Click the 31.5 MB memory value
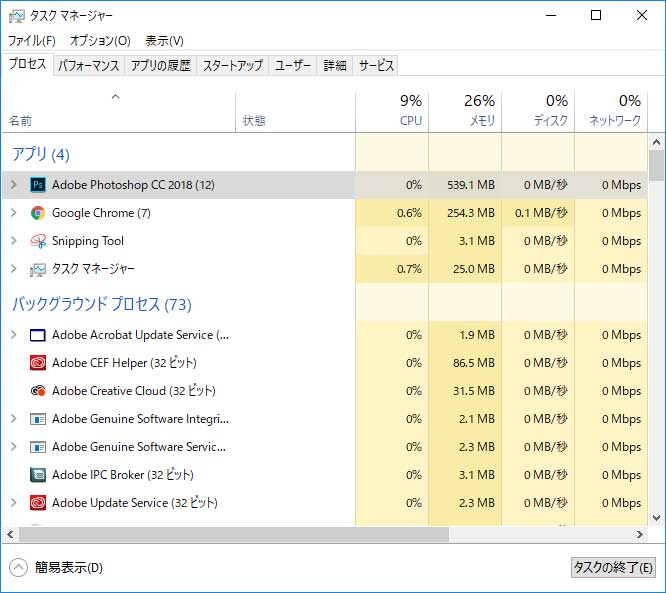This screenshot has height=593, width=666. click(474, 391)
